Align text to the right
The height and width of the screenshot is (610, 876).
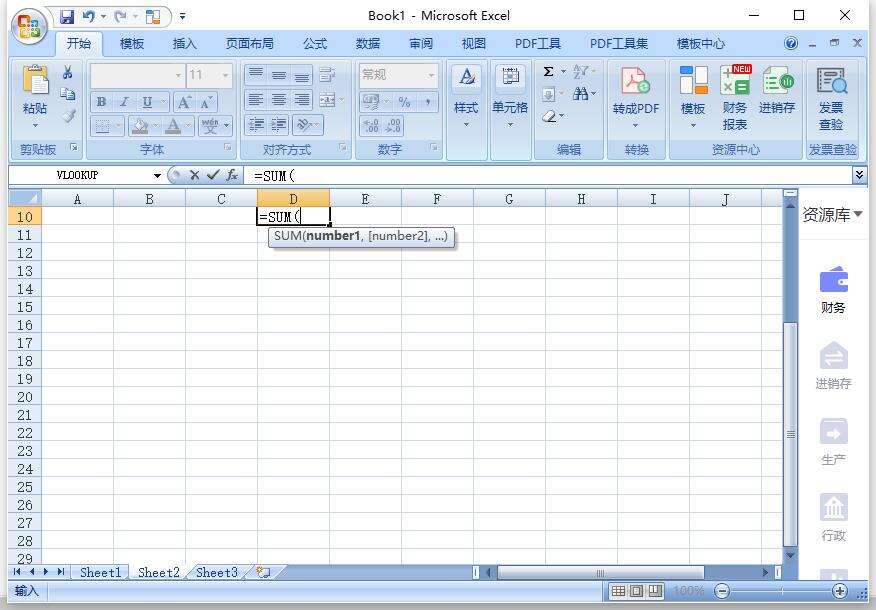(x=302, y=101)
